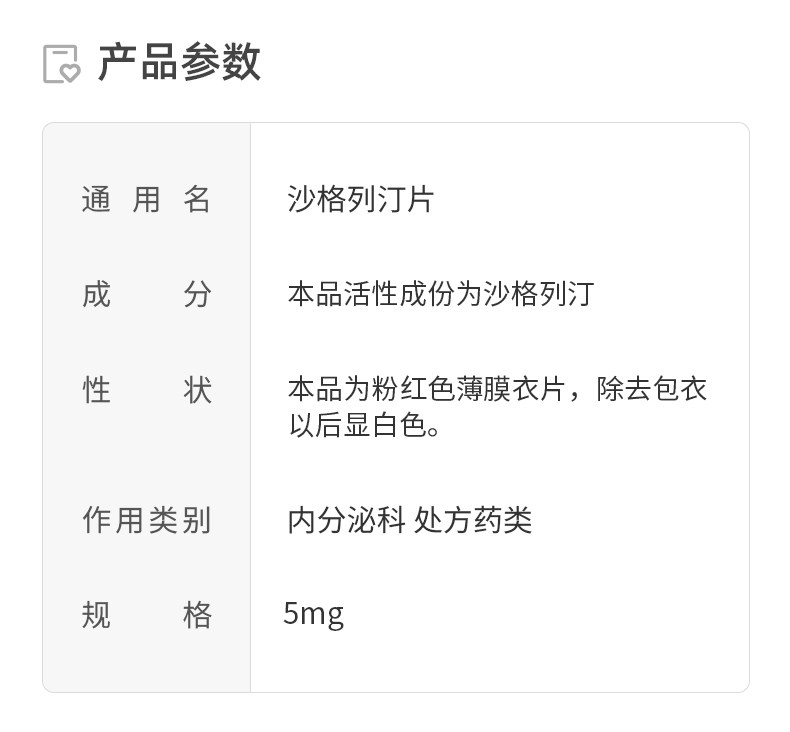Click the 处方药类 category text
Viewport: 790px width, 732px height.
(473, 520)
